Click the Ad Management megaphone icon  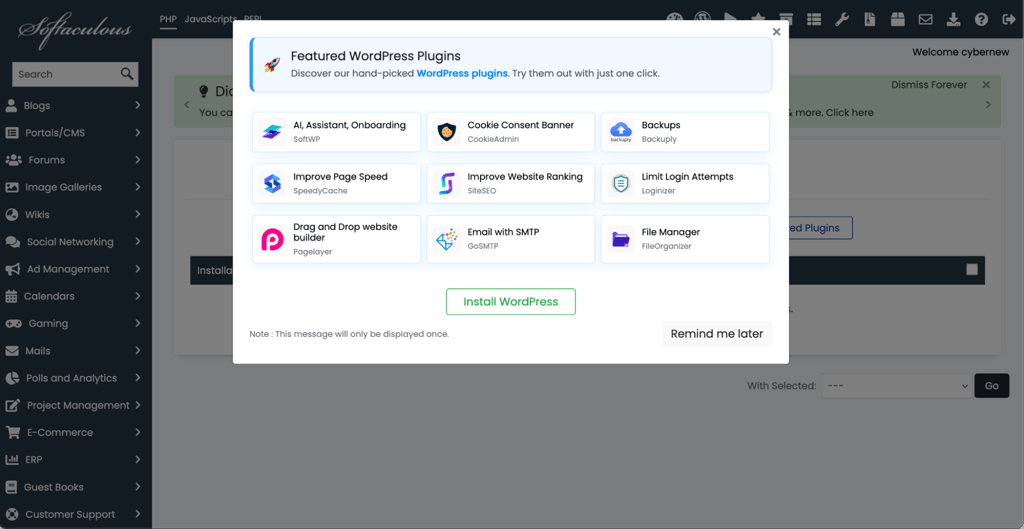[12, 269]
